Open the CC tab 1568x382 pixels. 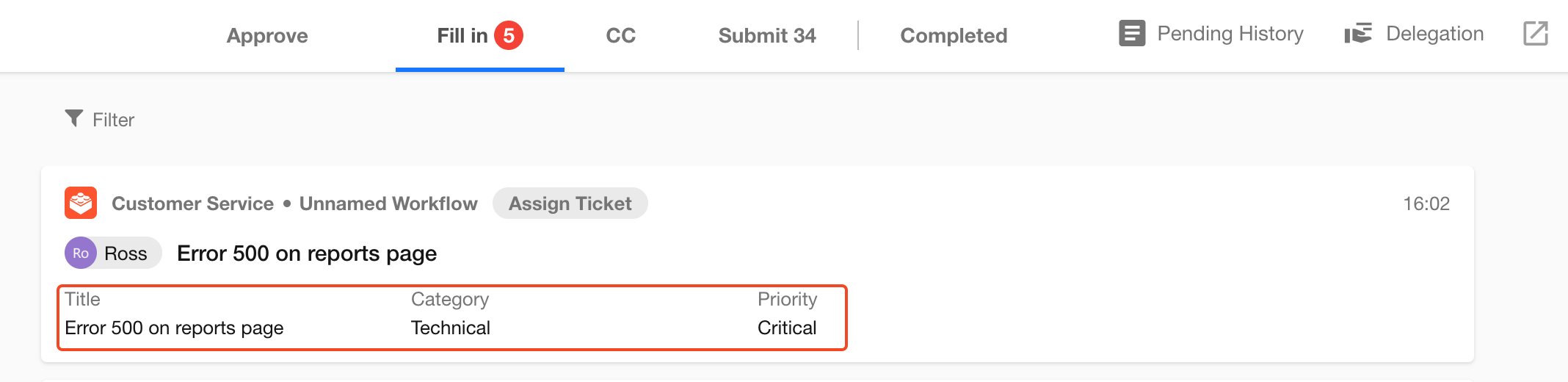pos(620,35)
